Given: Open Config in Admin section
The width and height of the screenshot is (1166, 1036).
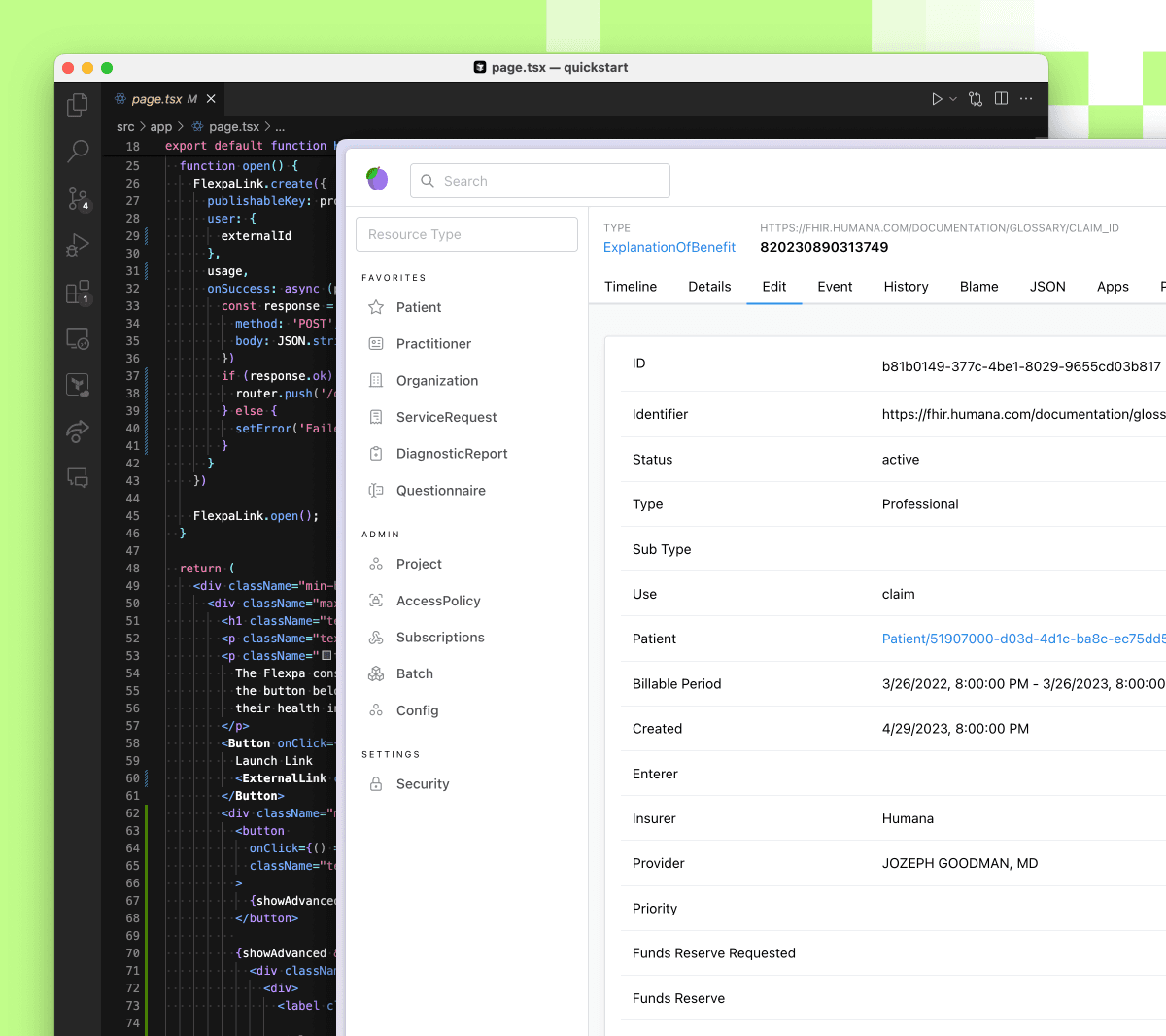Looking at the screenshot, I should click(417, 710).
